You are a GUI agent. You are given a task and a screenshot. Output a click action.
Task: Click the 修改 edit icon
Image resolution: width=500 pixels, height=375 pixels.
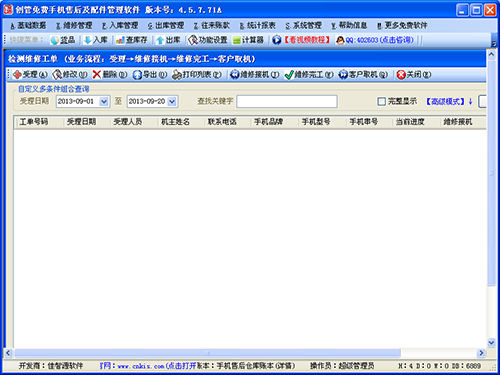coord(57,75)
